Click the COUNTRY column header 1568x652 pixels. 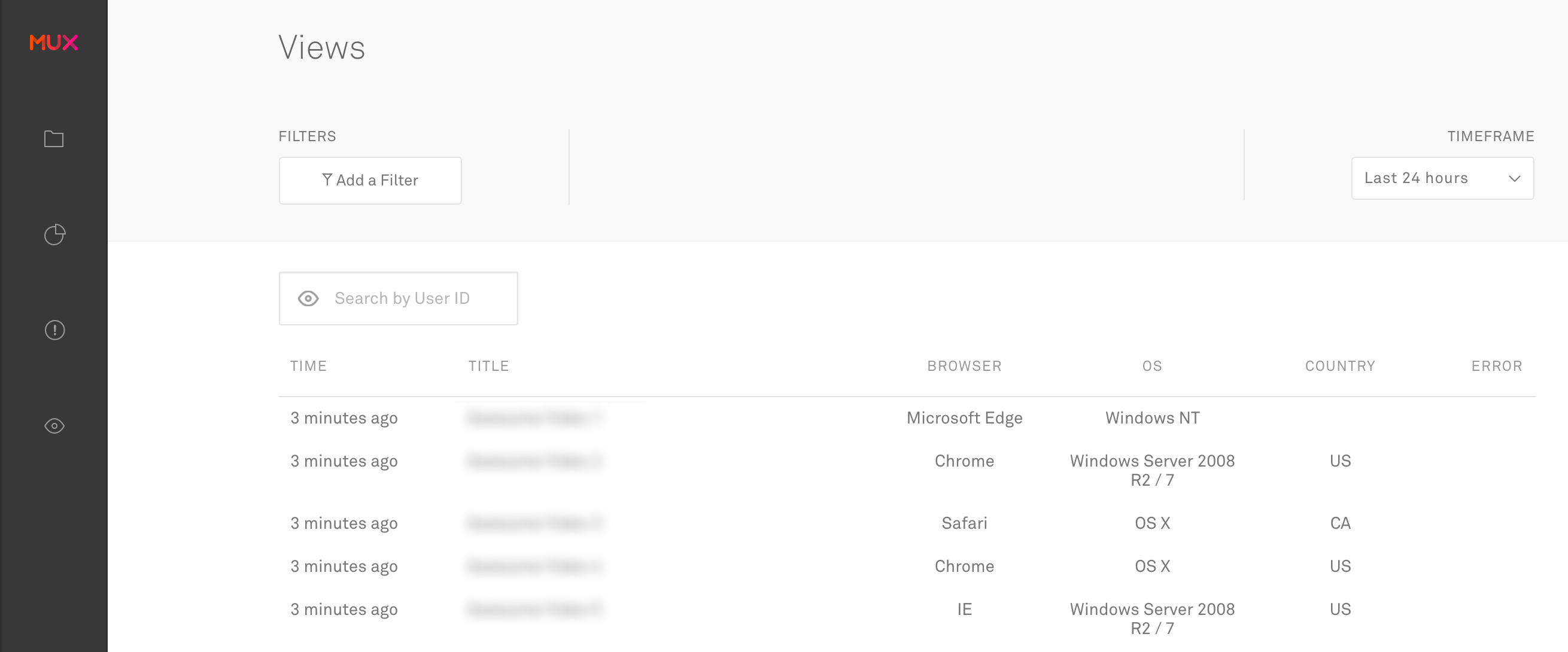[x=1340, y=366]
